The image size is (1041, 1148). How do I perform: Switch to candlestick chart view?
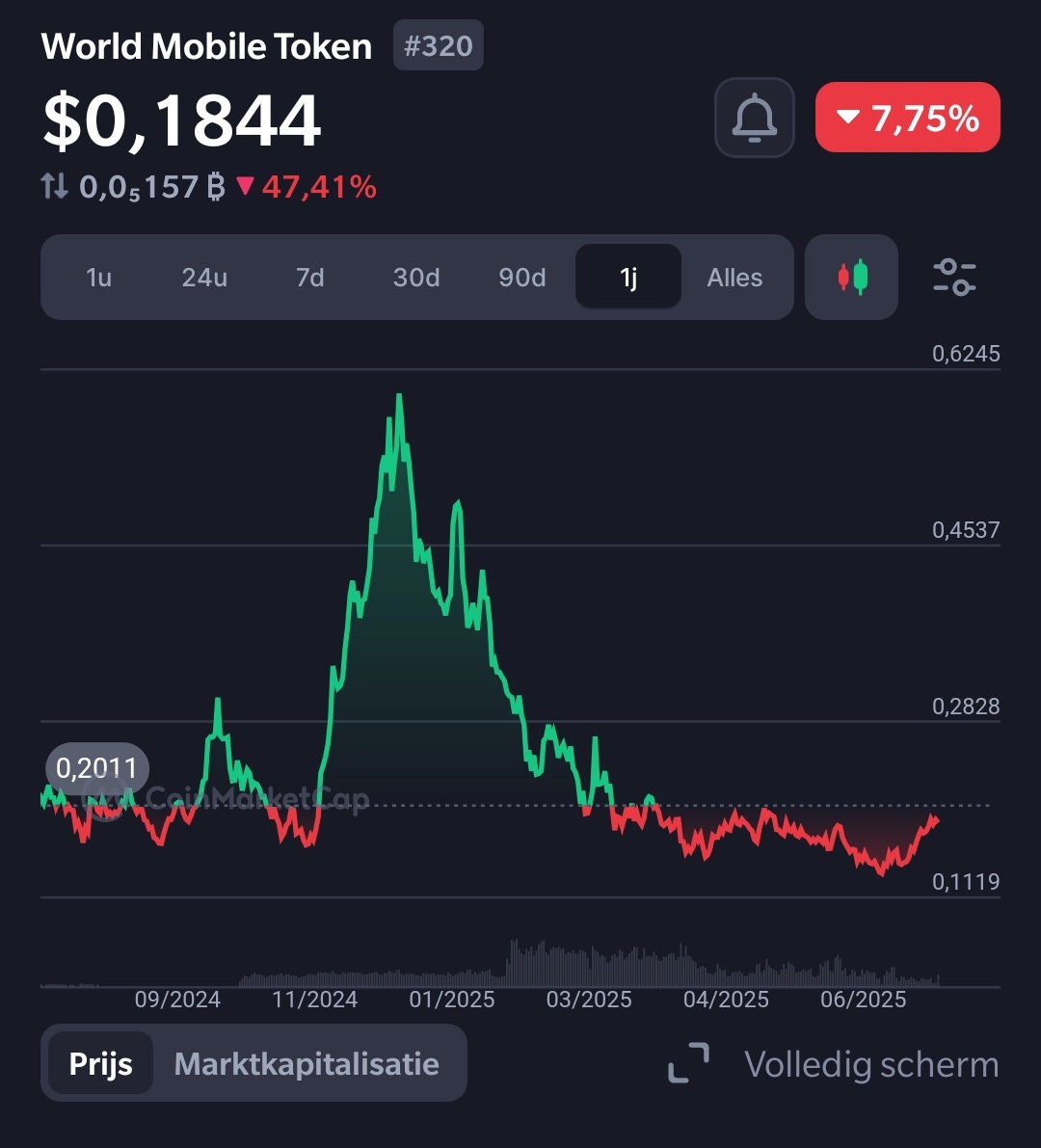point(851,278)
